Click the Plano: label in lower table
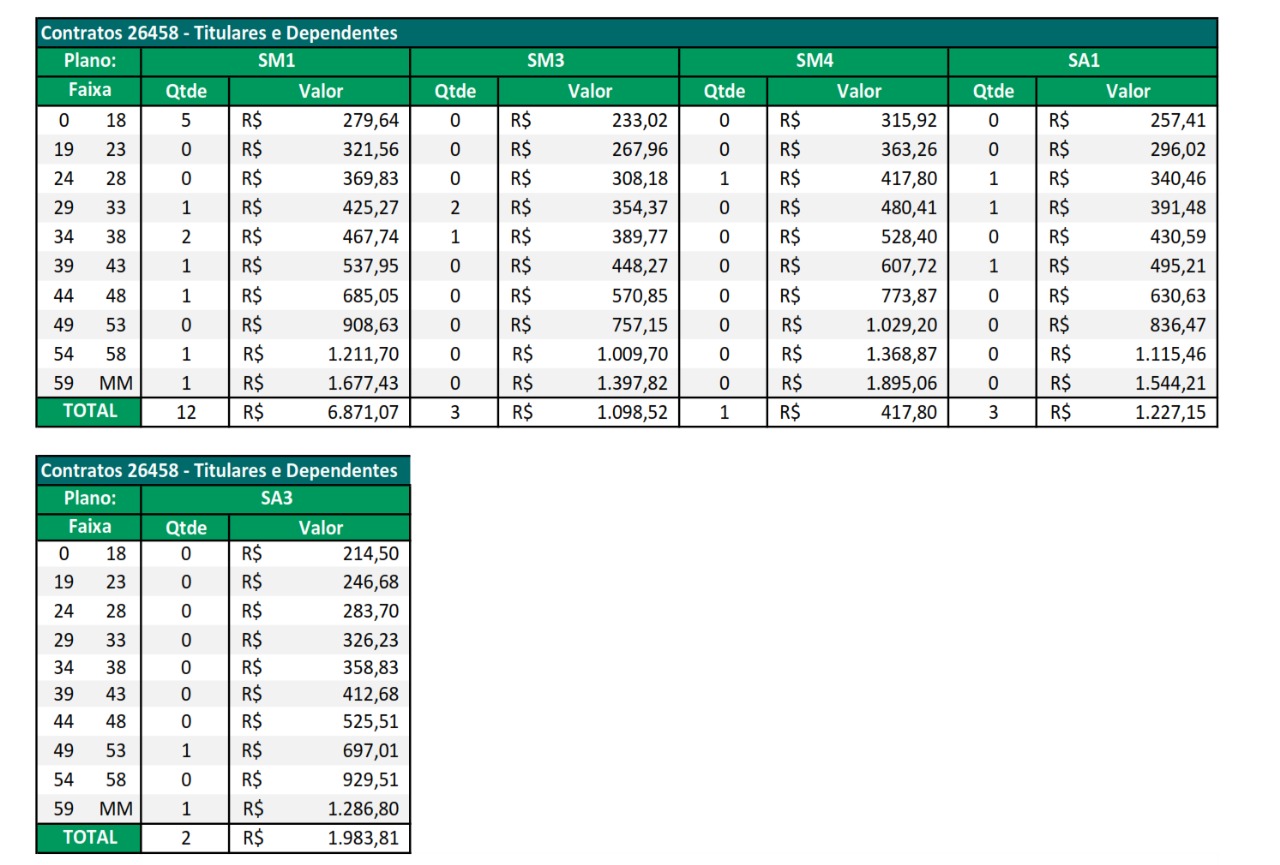The width and height of the screenshot is (1280, 865). click(x=90, y=498)
